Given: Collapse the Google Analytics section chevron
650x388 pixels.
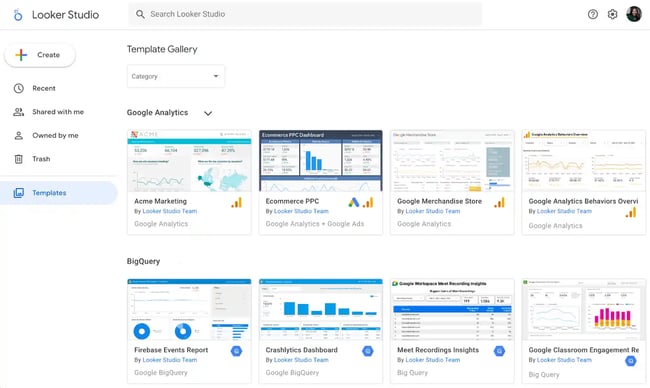Looking at the screenshot, I should (x=208, y=113).
